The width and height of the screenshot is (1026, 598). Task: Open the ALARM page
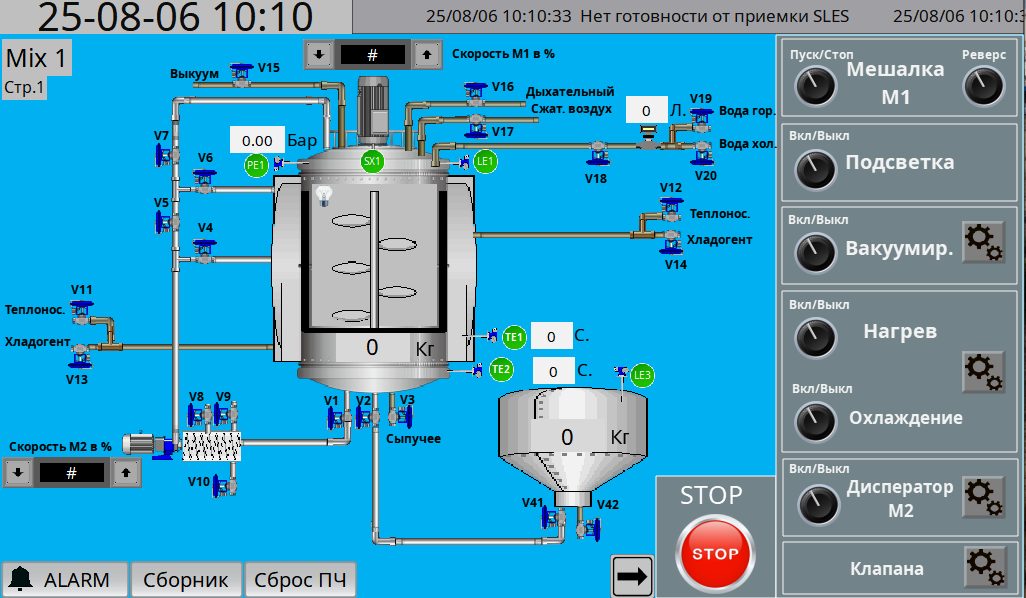coord(66,579)
